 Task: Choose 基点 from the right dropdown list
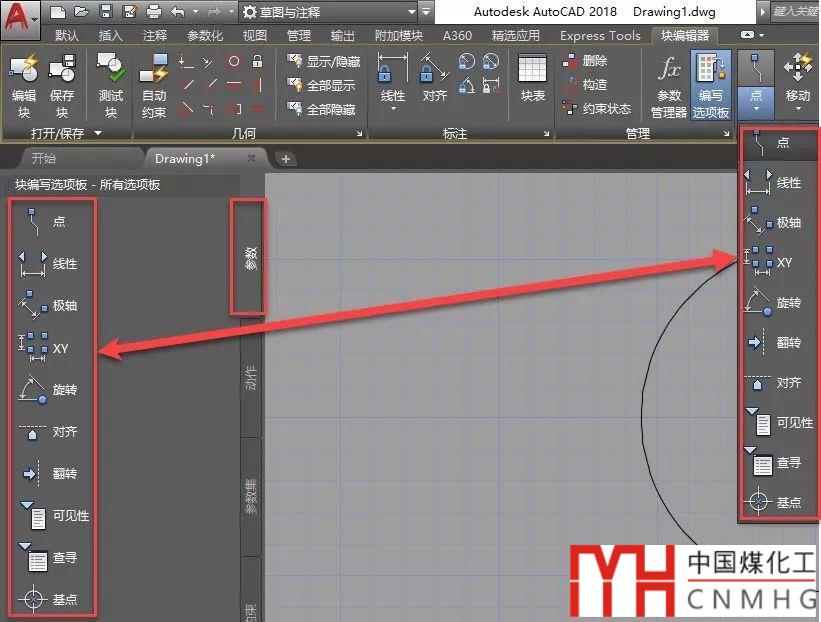775,502
